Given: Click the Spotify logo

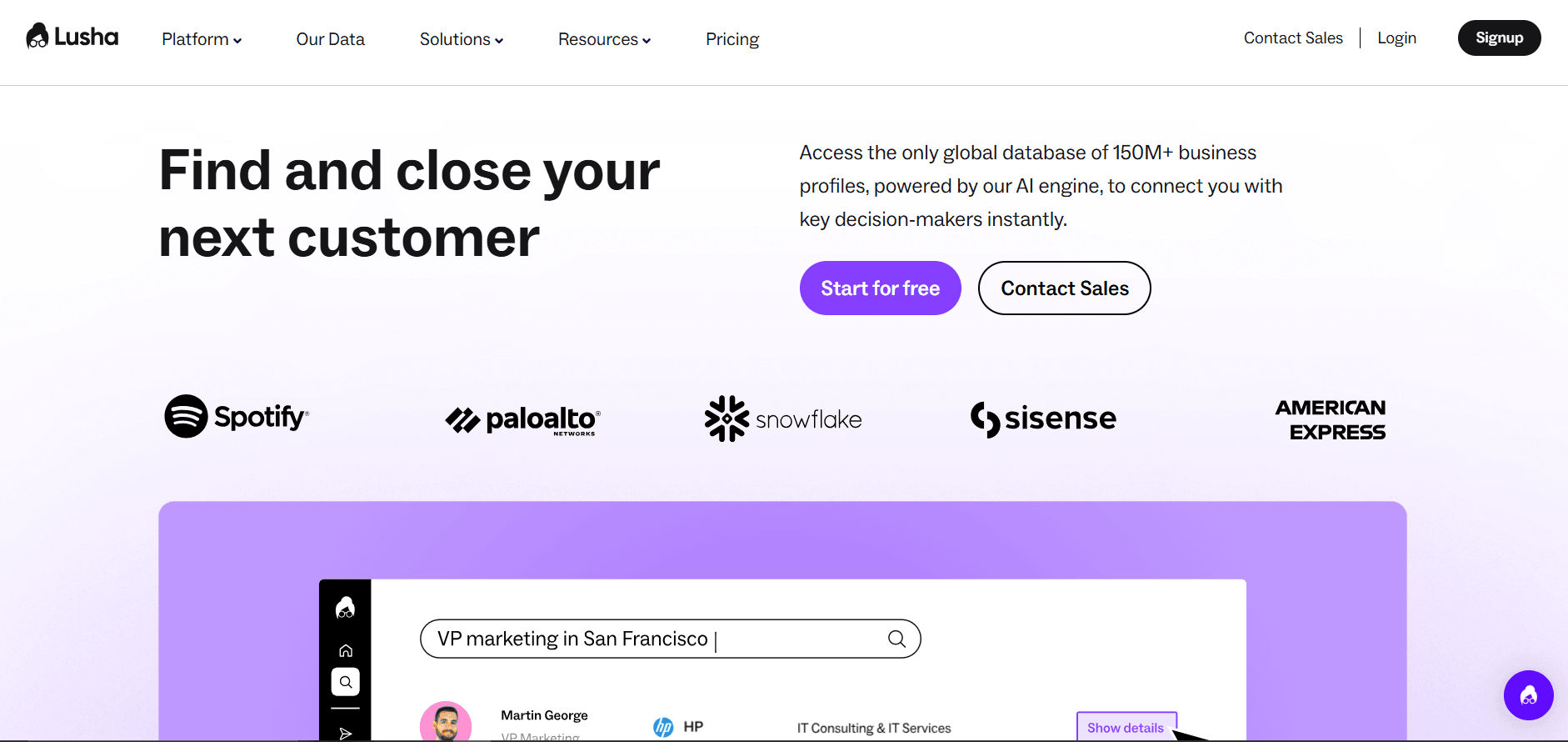Looking at the screenshot, I should [x=237, y=416].
